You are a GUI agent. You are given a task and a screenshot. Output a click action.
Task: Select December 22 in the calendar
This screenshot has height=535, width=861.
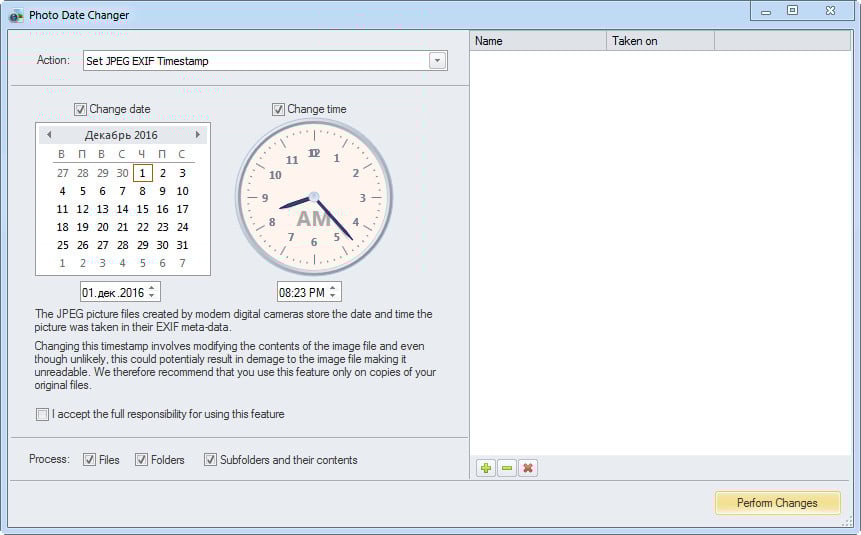click(142, 227)
